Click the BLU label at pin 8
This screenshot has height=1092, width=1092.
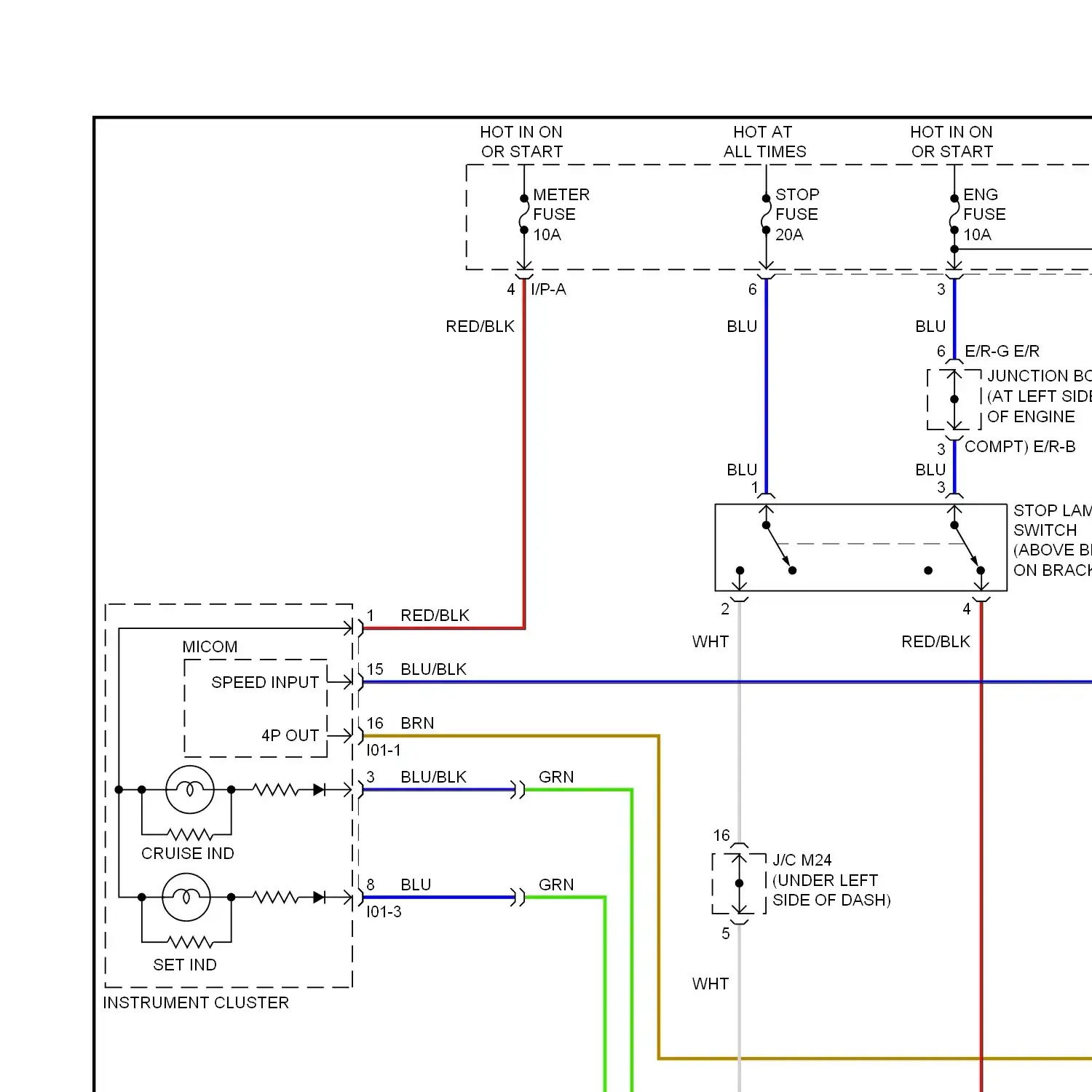click(x=416, y=885)
